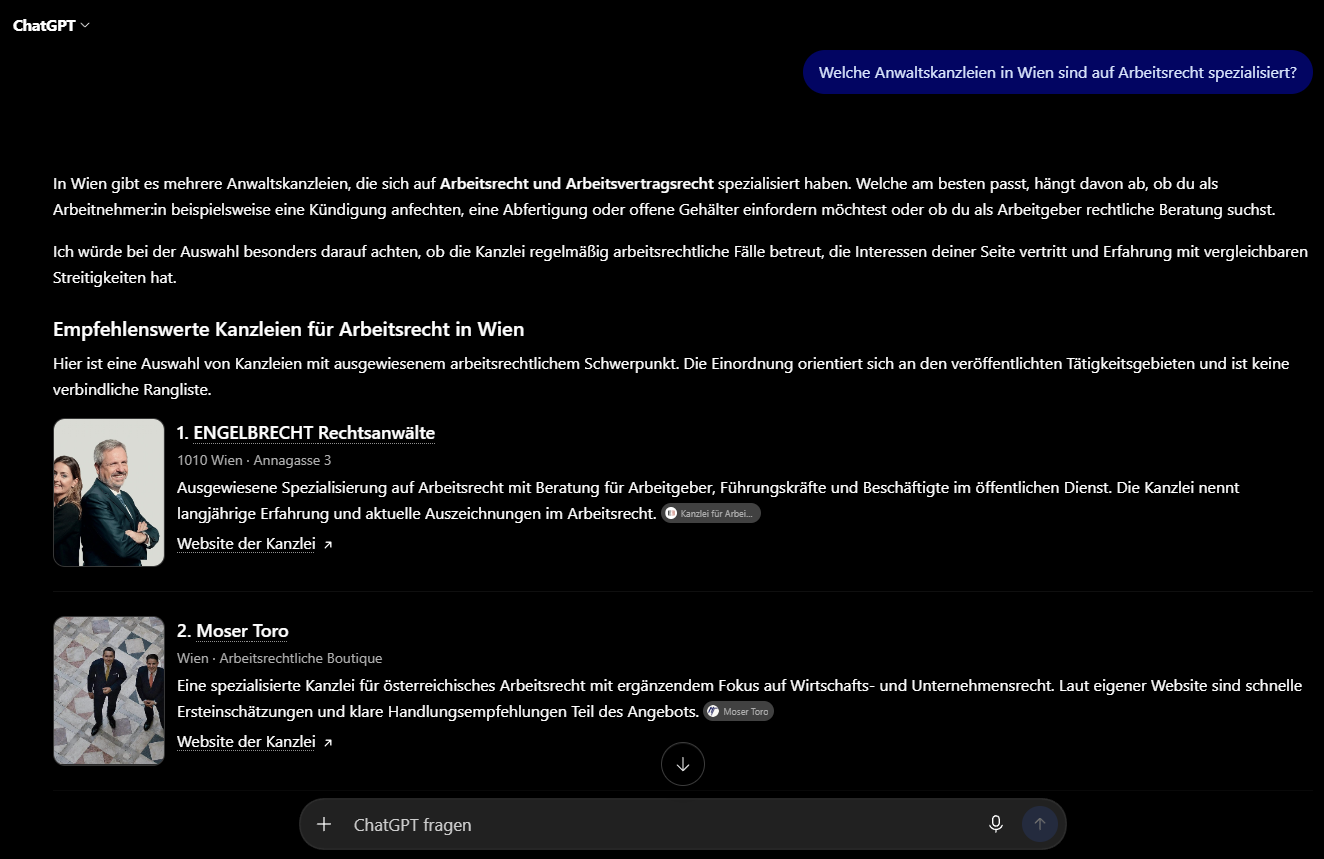Click the address "1010 Wien · Annagasse 3"
The image size is (1324, 859).
254,461
